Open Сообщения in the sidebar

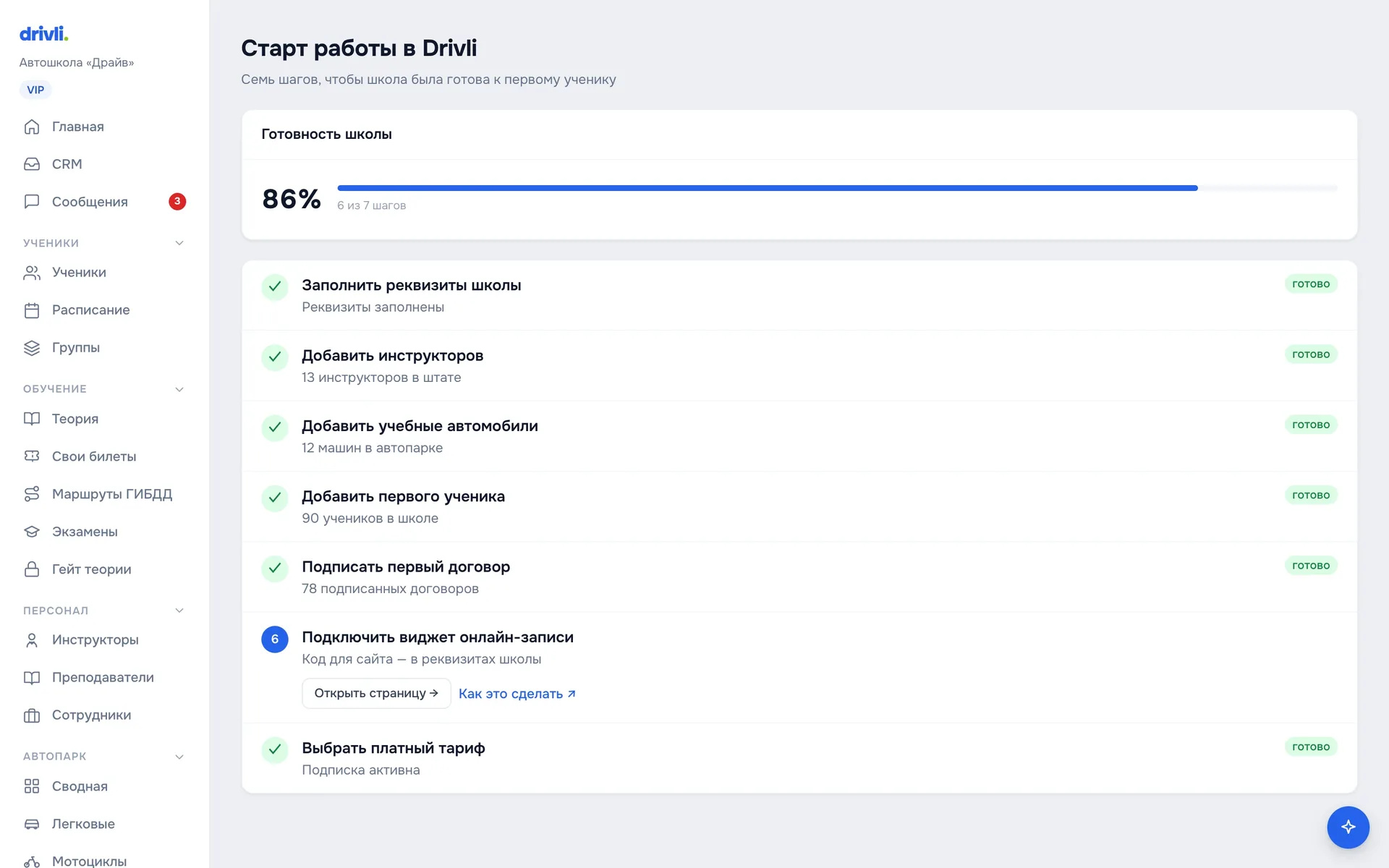pos(104,202)
